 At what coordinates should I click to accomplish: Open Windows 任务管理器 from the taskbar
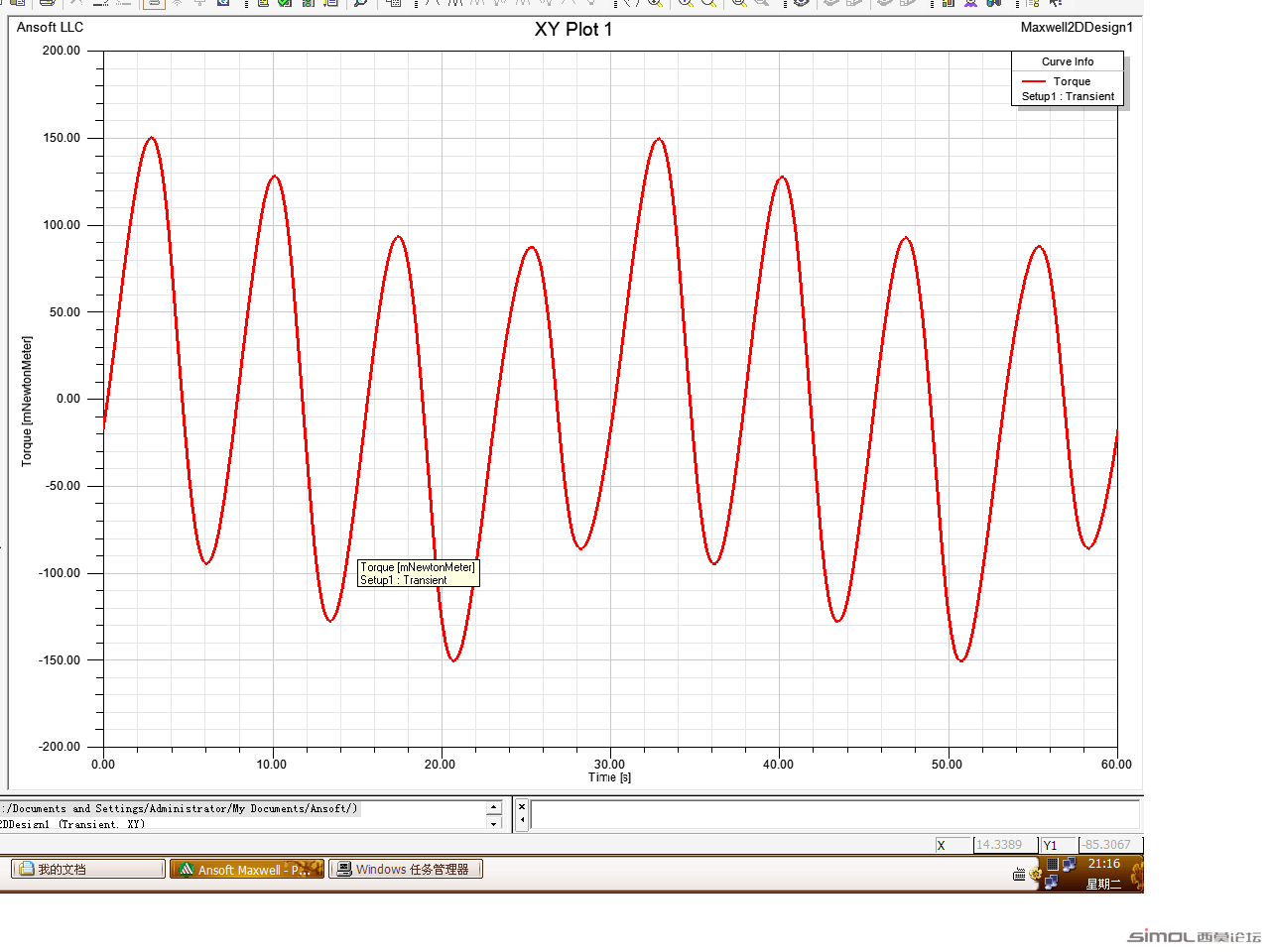[x=406, y=869]
